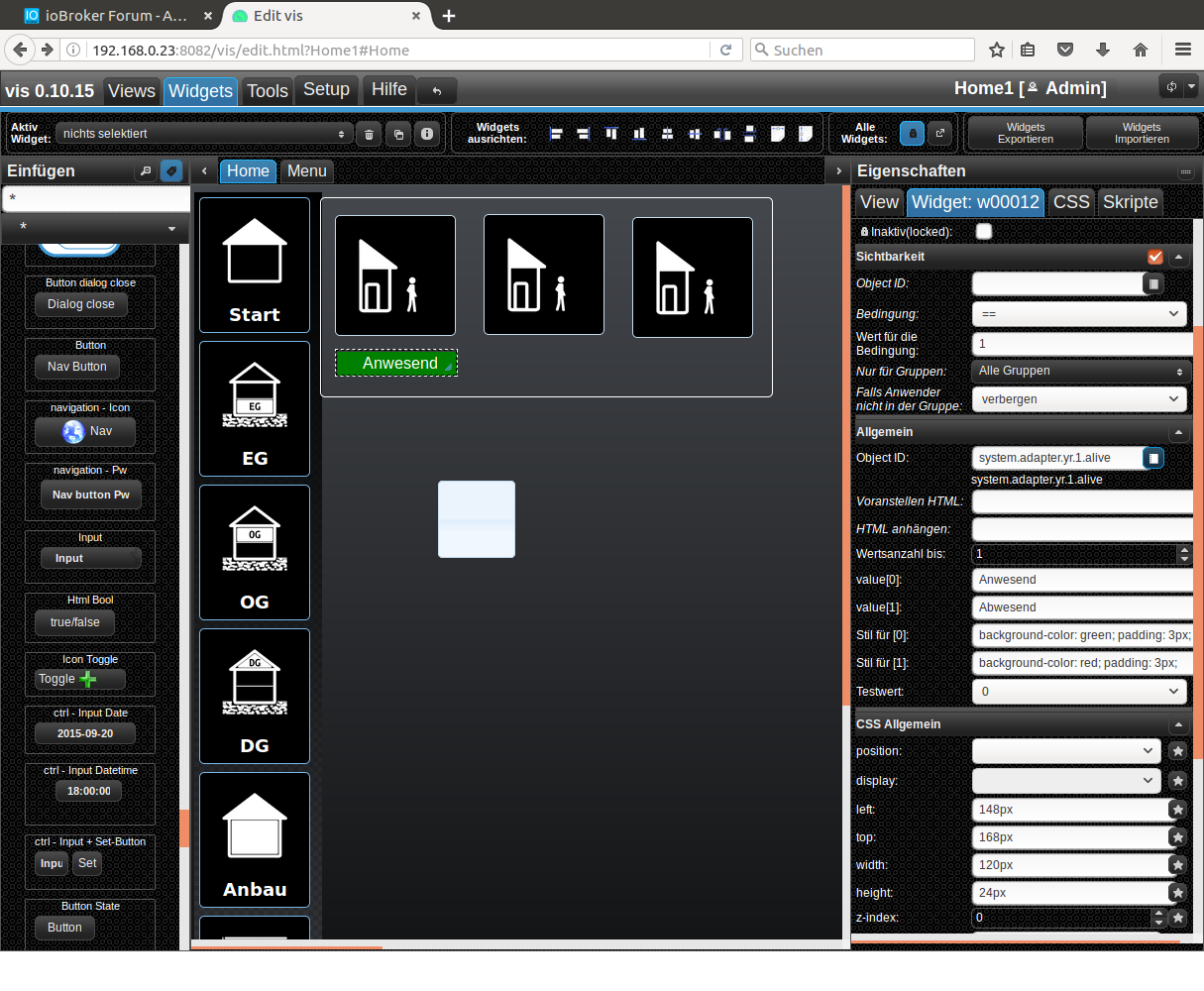Click the star icon beside the left field
This screenshot has width=1204, height=991.
tap(1177, 810)
